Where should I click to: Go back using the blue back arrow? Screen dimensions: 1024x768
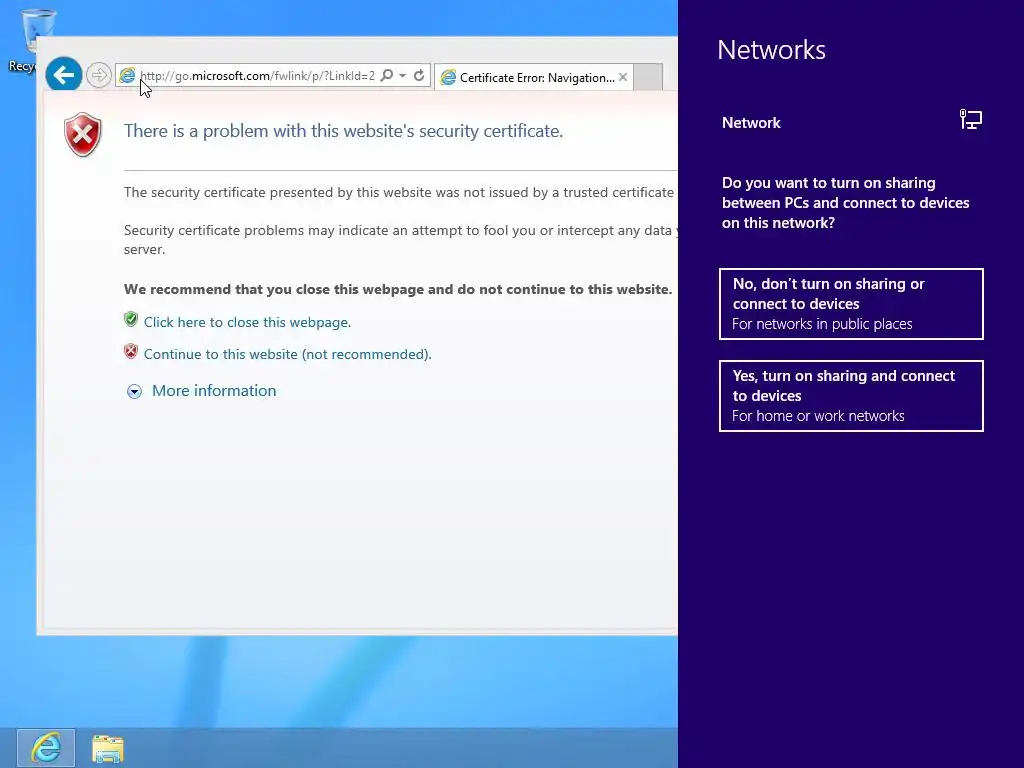[63, 75]
